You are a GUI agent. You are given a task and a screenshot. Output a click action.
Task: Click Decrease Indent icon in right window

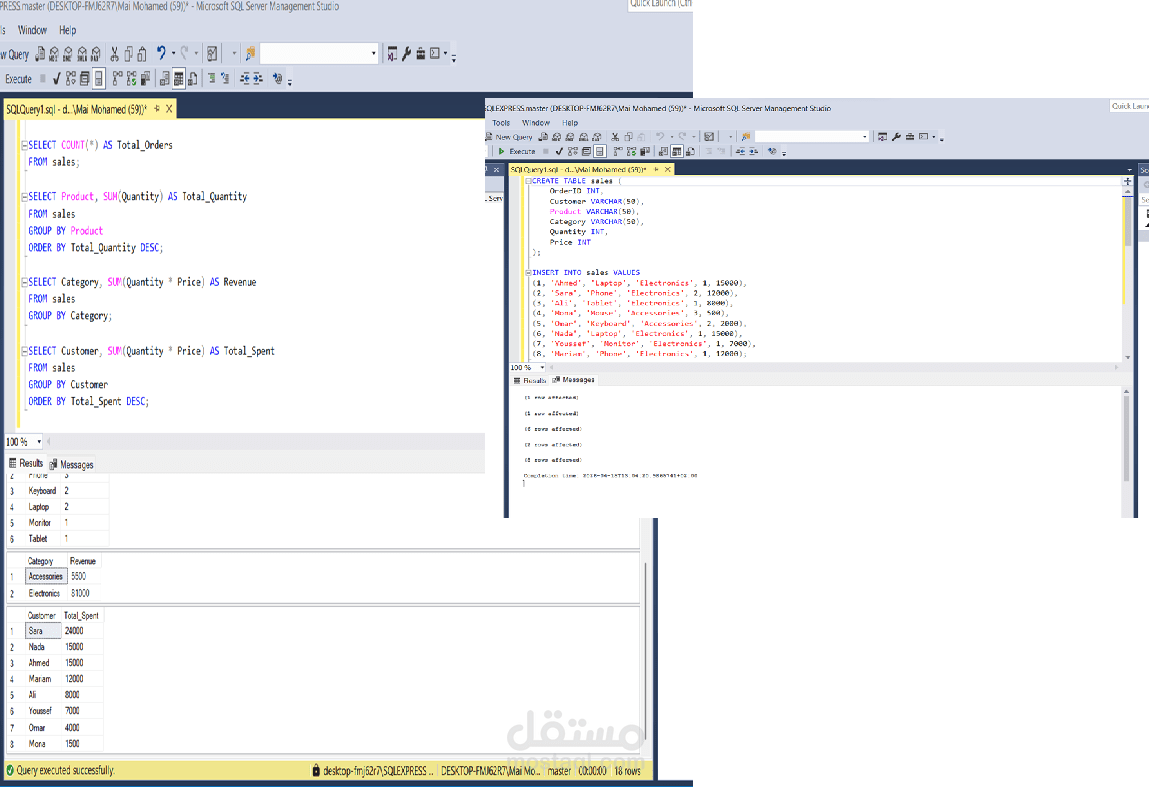pyautogui.click(x=741, y=151)
